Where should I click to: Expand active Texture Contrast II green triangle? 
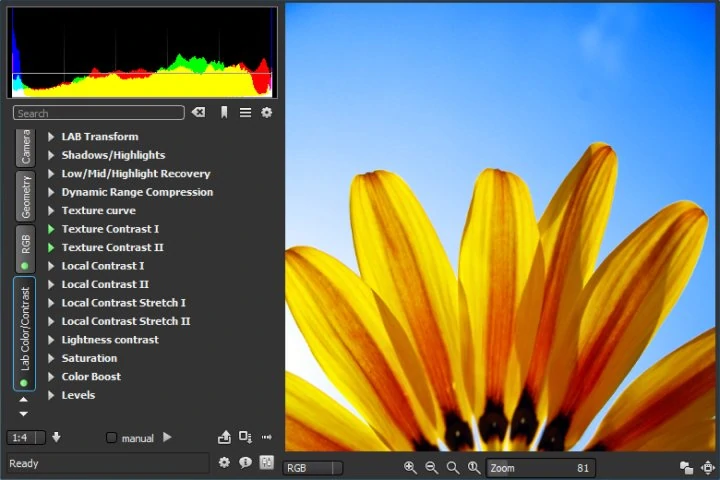[x=51, y=248]
